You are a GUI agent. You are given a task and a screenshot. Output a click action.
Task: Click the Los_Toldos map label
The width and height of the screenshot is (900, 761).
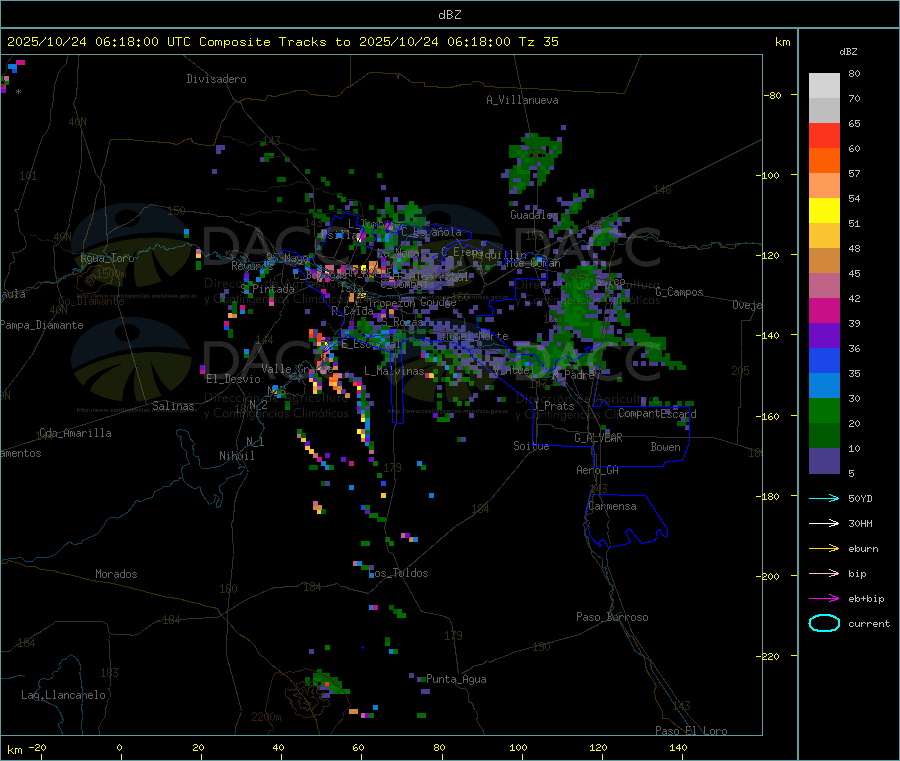(398, 573)
